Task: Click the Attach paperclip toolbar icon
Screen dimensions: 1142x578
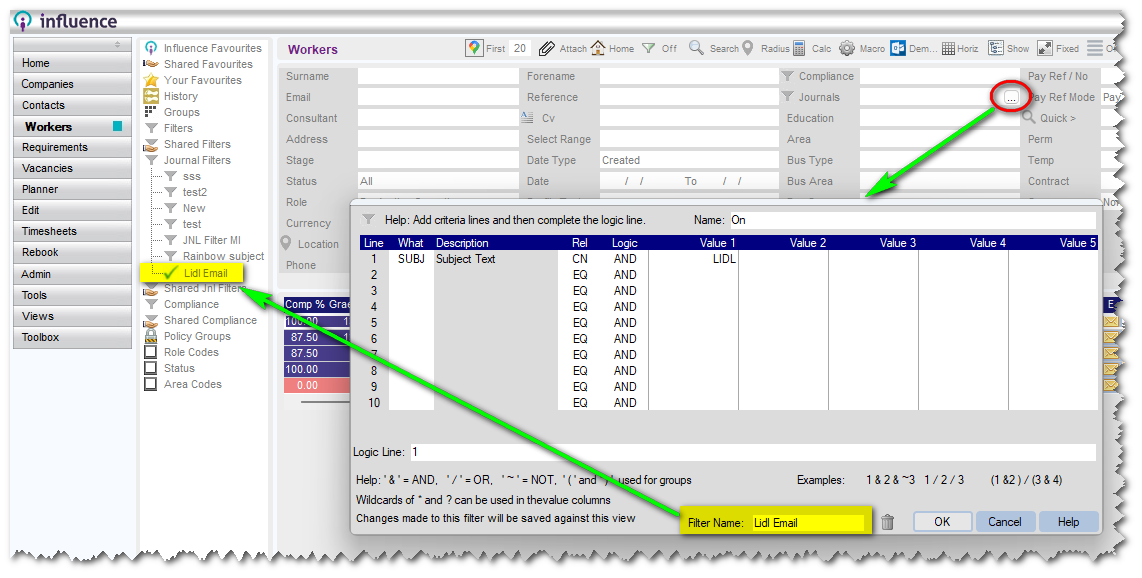Action: click(x=546, y=48)
